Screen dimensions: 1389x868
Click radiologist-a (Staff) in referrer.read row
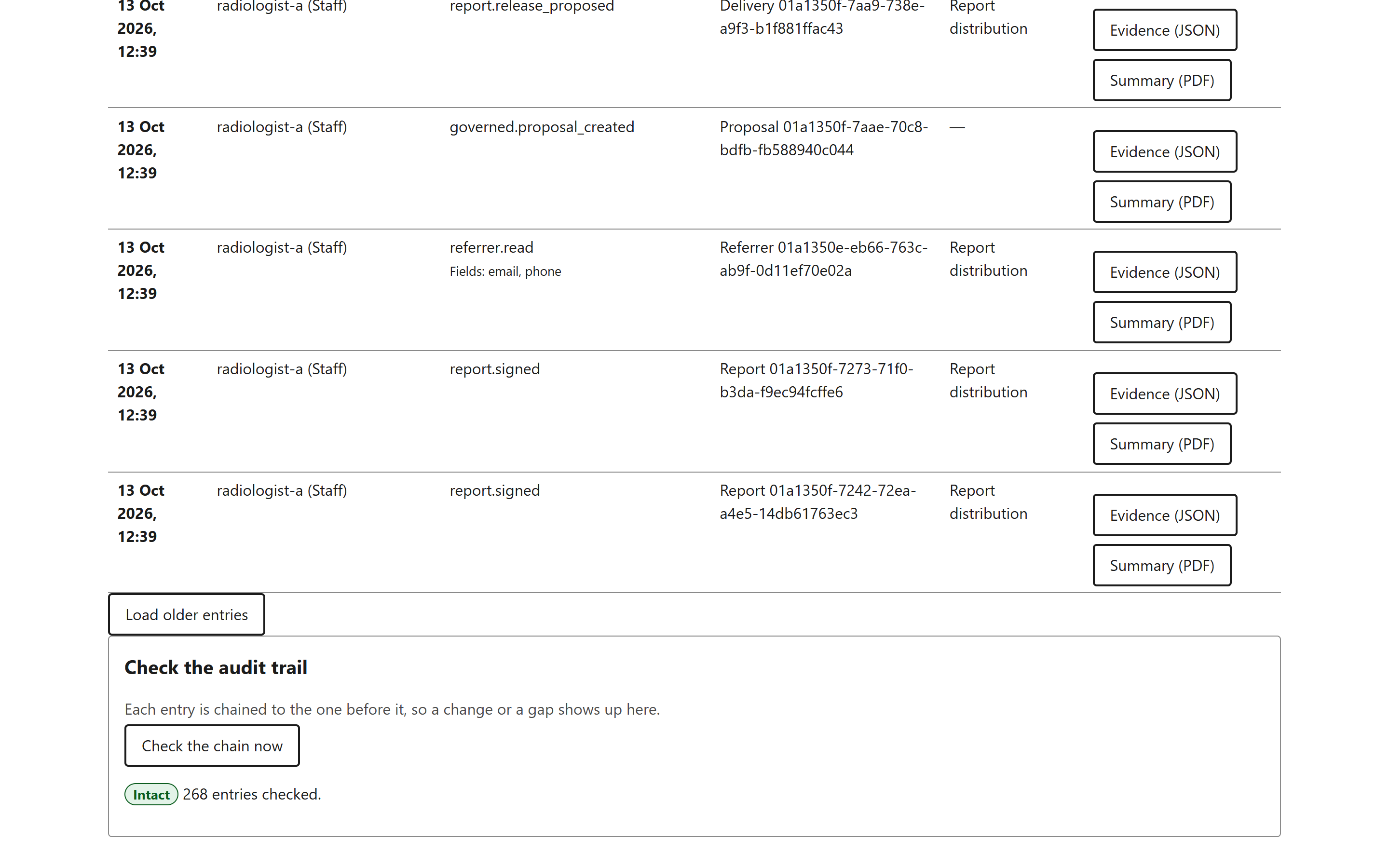(282, 247)
